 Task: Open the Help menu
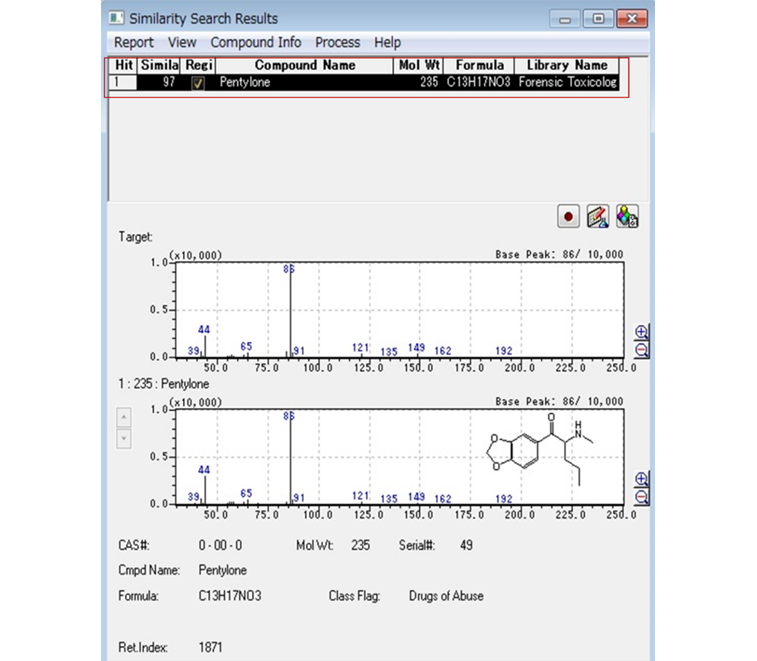coord(387,42)
